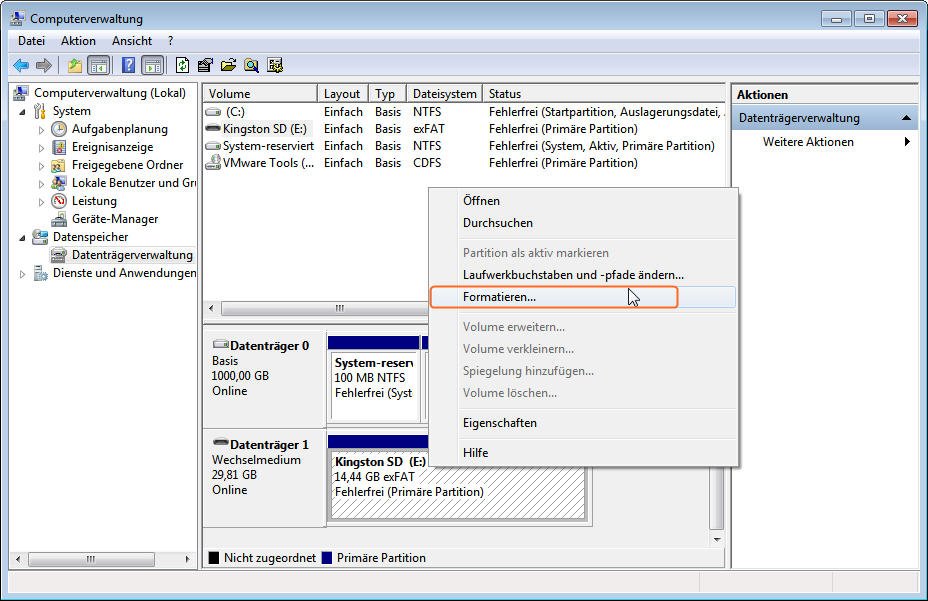The image size is (928, 601).
Task: Collapse the Datenspeicher node
Action: tap(22, 237)
